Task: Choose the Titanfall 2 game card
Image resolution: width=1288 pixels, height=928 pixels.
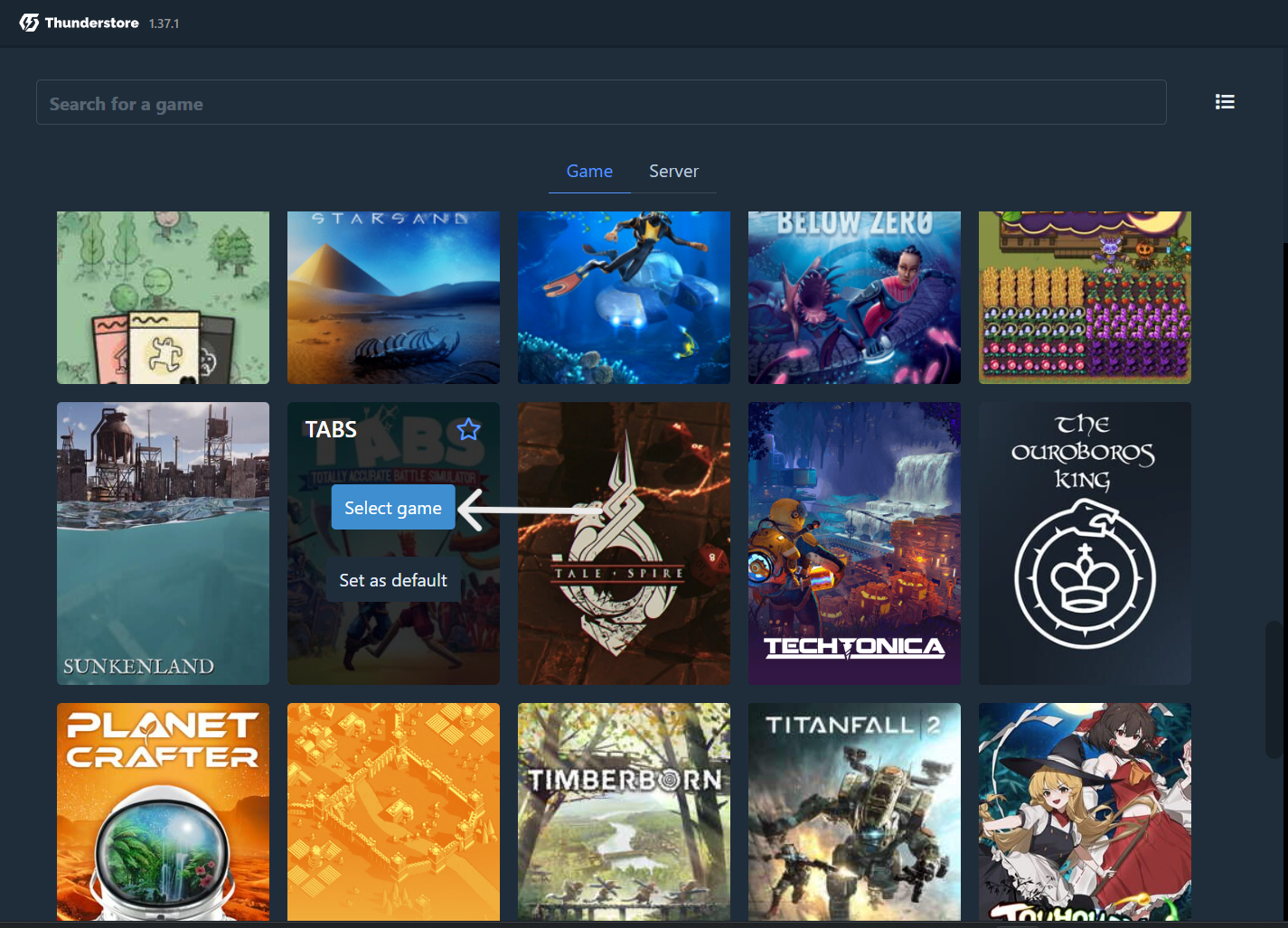Action: (x=854, y=811)
